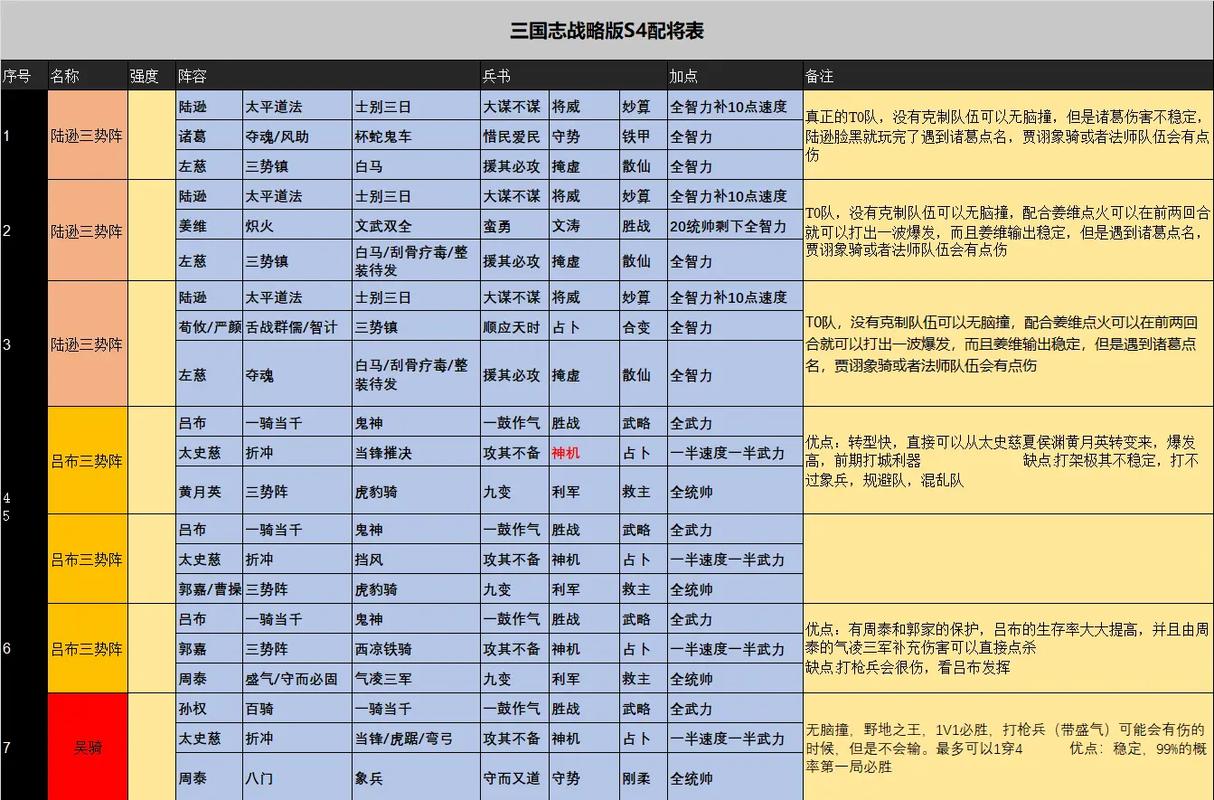Image resolution: width=1214 pixels, height=800 pixels.
Task: Click the 陆逊三势阵 cell in row 1
Action: (x=87, y=136)
